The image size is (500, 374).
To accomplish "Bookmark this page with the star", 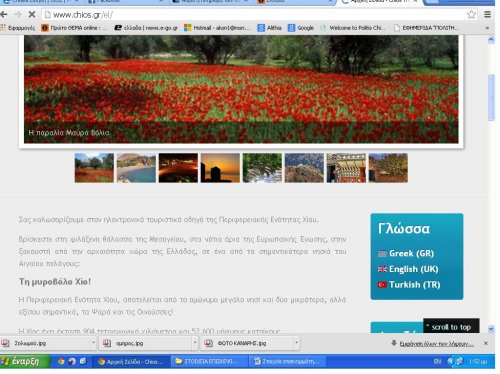I will 471,14.
